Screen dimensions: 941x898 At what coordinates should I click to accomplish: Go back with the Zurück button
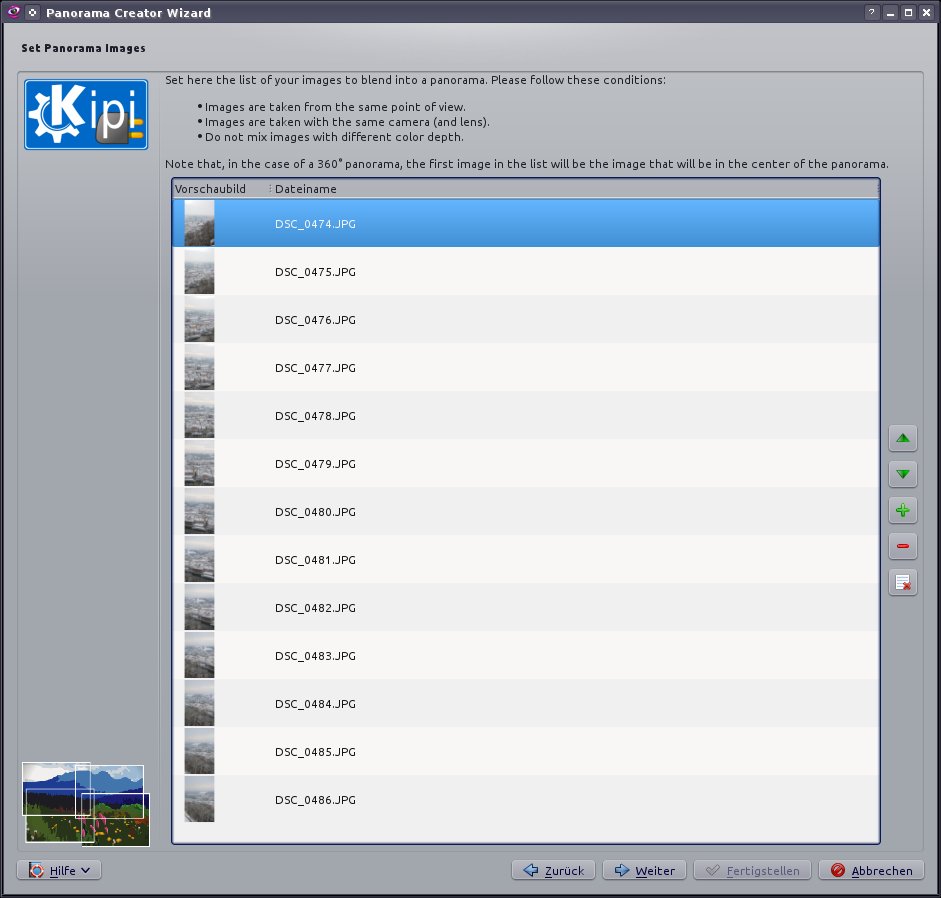(553, 870)
